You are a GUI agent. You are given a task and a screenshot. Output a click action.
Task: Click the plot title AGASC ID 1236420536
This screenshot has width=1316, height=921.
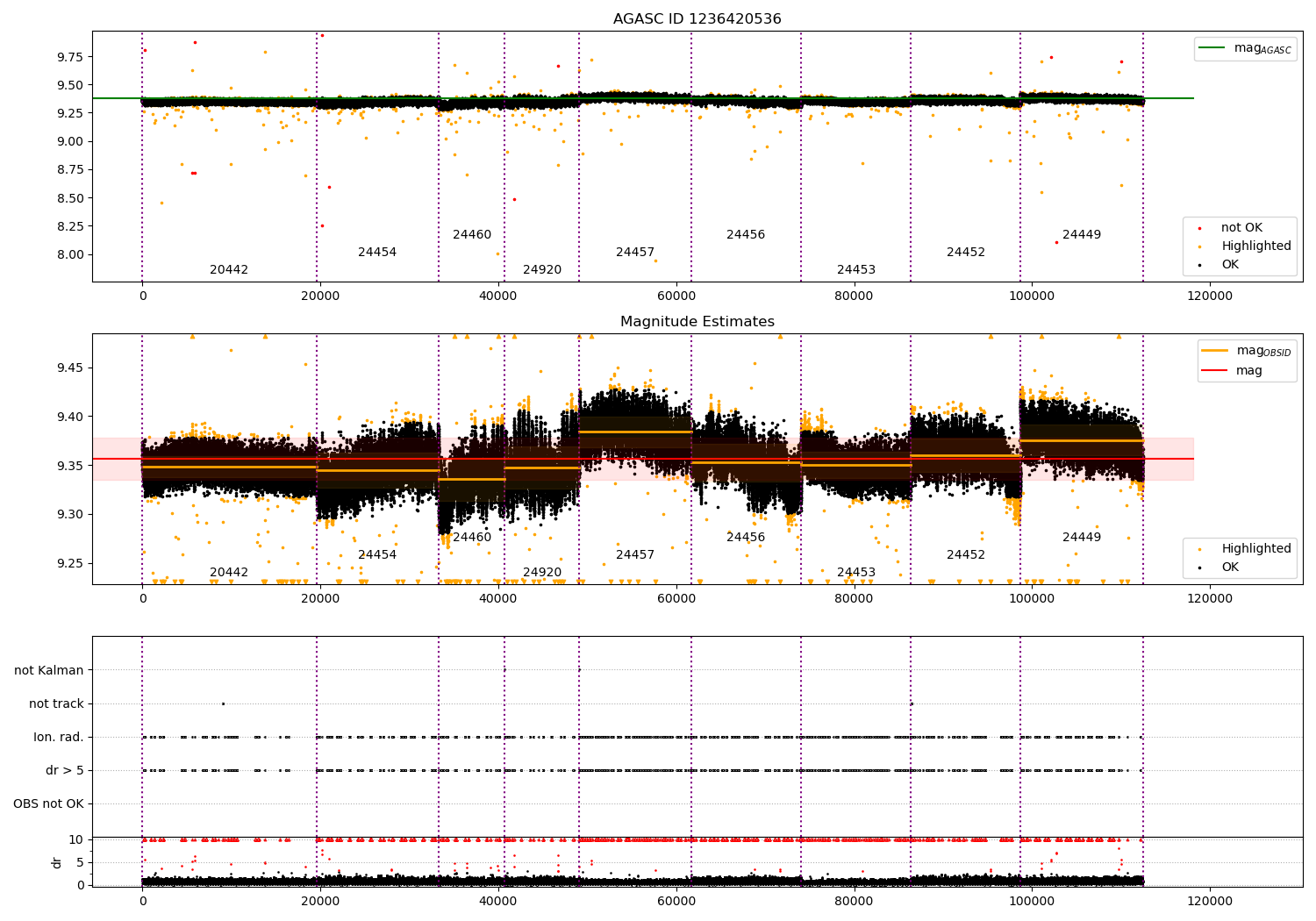(697, 19)
